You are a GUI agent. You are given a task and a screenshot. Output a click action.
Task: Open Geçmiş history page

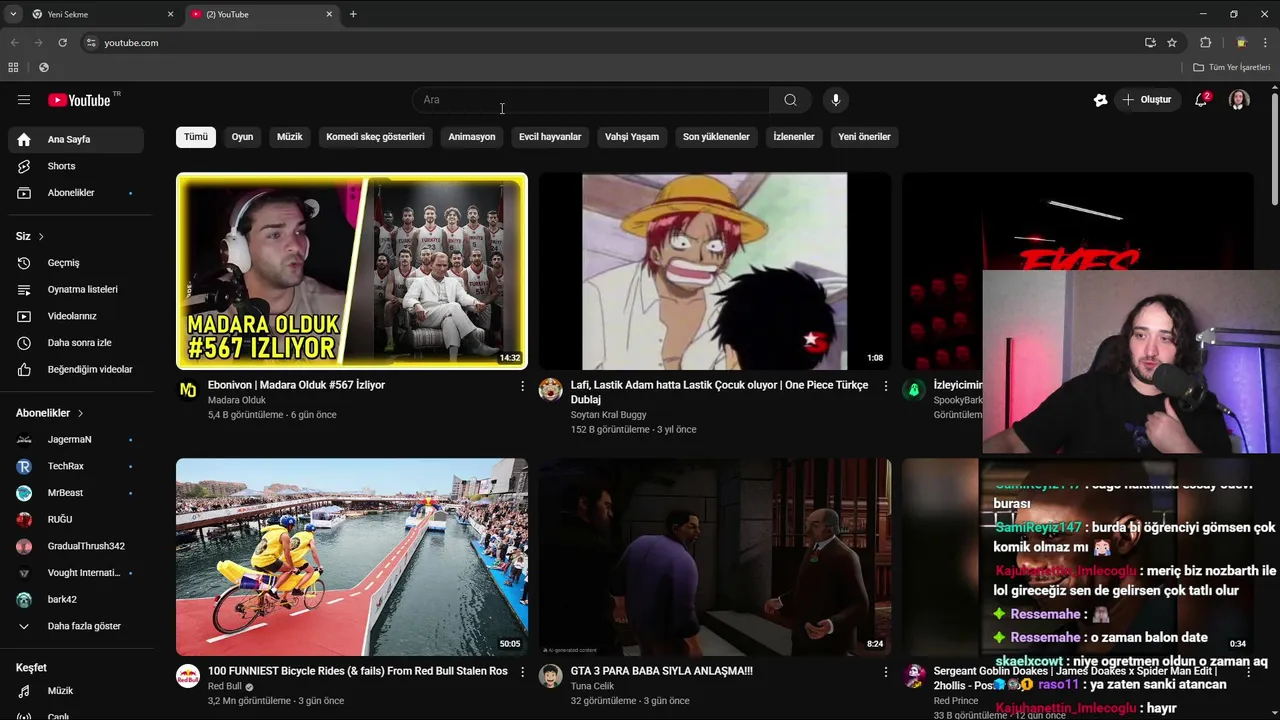(76, 263)
